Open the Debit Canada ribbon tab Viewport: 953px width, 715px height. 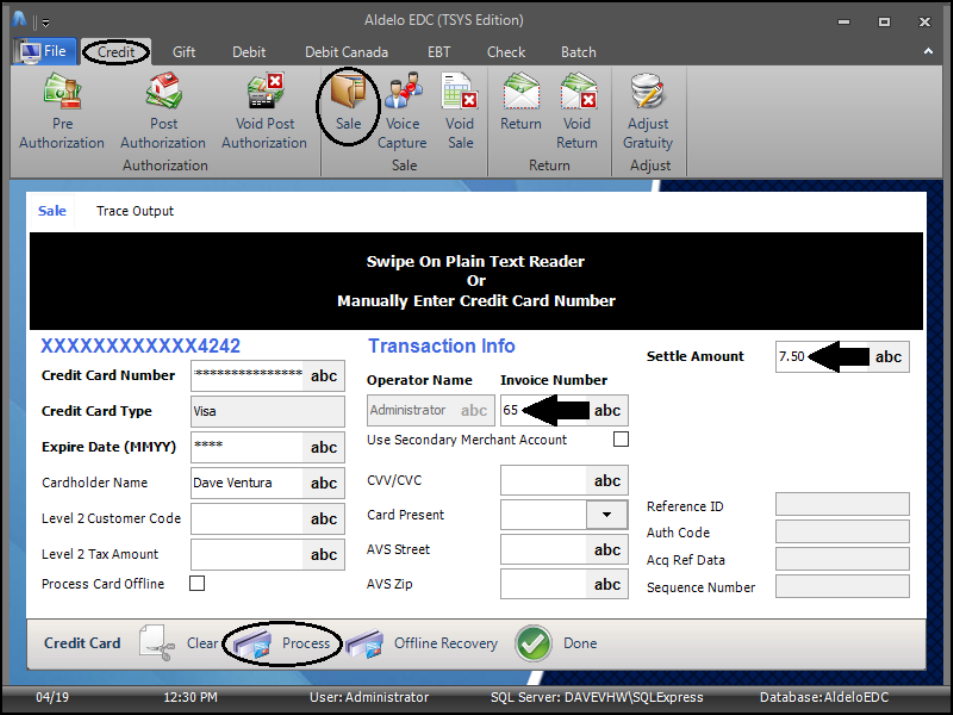pos(346,52)
